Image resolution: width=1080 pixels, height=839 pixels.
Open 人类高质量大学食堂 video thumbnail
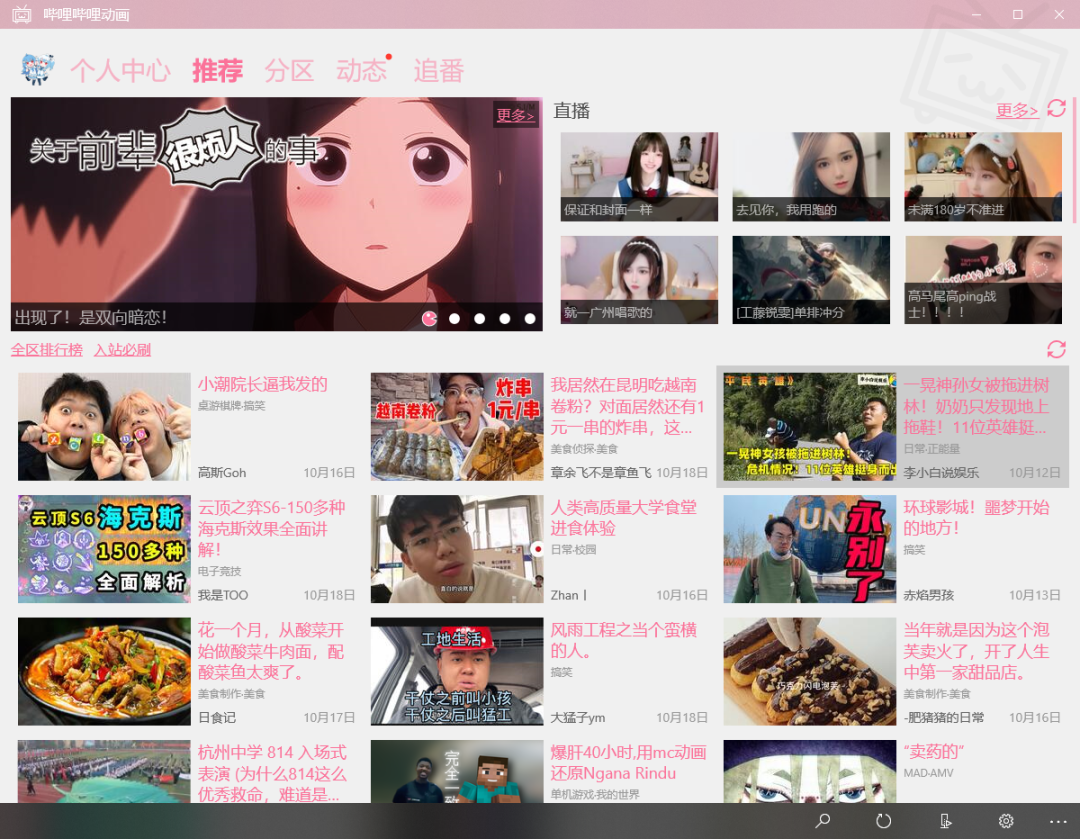coord(457,549)
